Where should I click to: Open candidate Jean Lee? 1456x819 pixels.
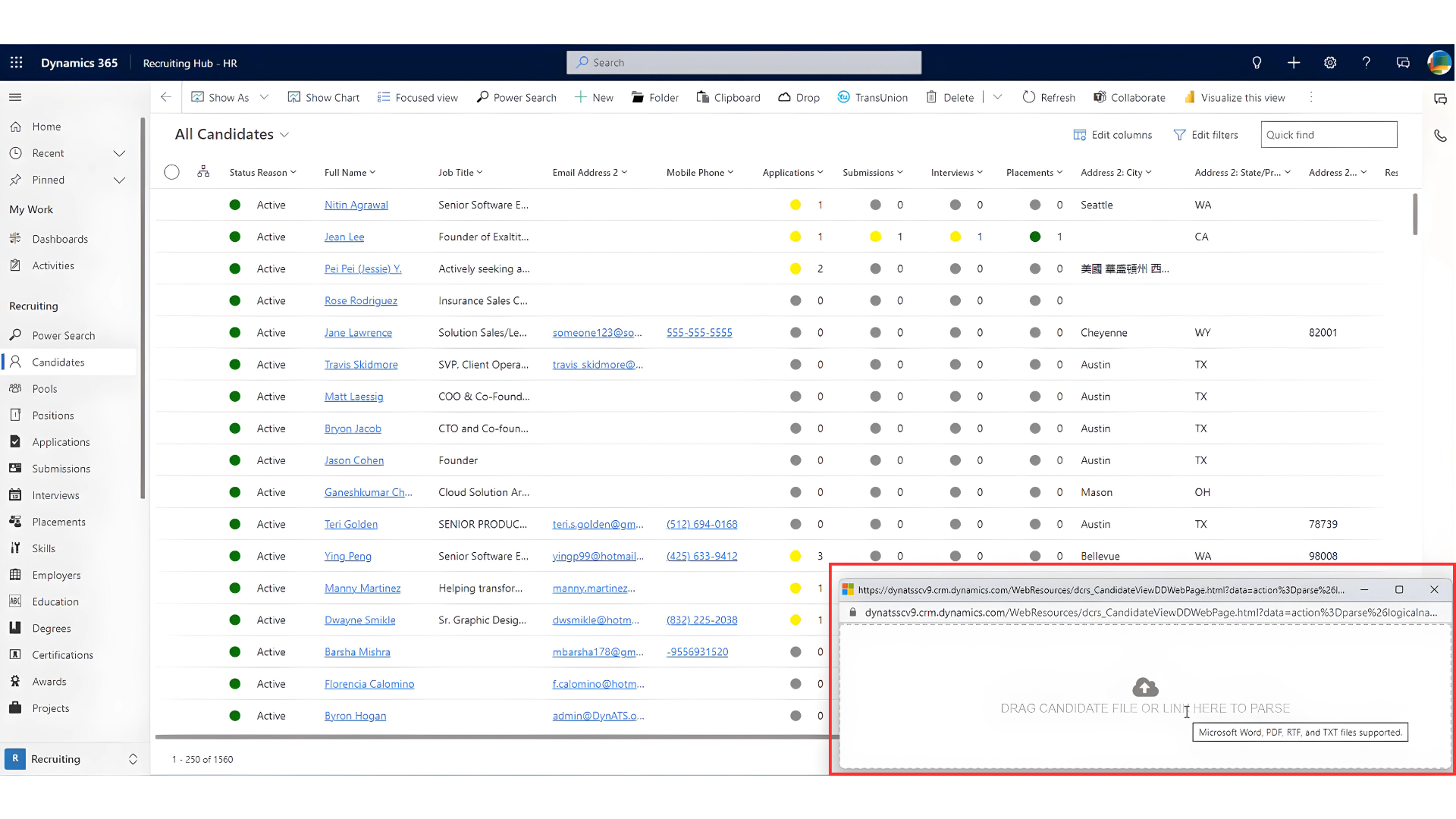click(x=344, y=237)
